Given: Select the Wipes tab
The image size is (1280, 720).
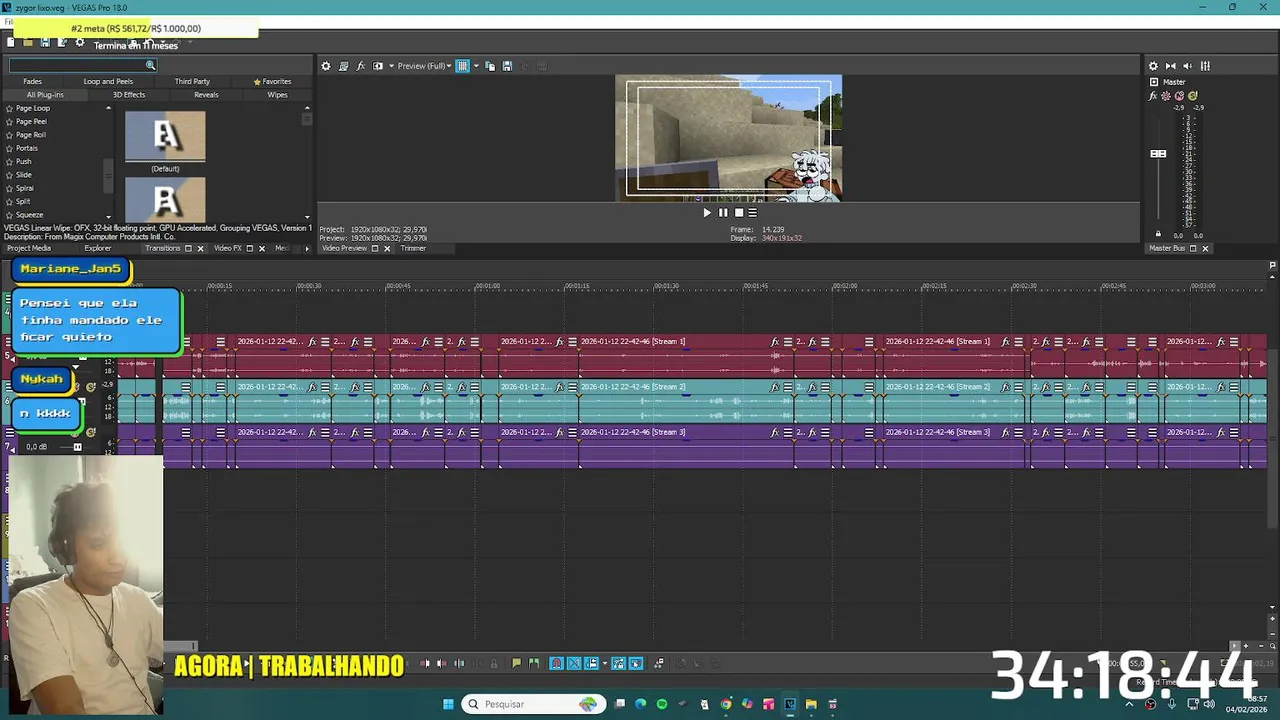Looking at the screenshot, I should (x=277, y=95).
